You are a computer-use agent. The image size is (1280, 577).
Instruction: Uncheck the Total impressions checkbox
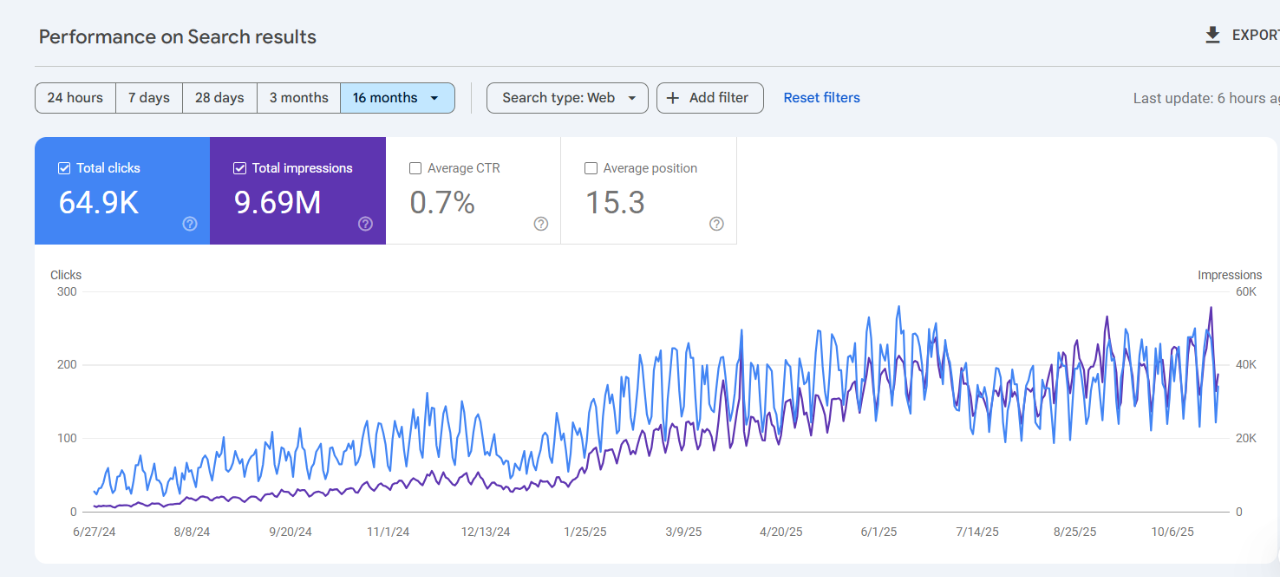pos(240,168)
